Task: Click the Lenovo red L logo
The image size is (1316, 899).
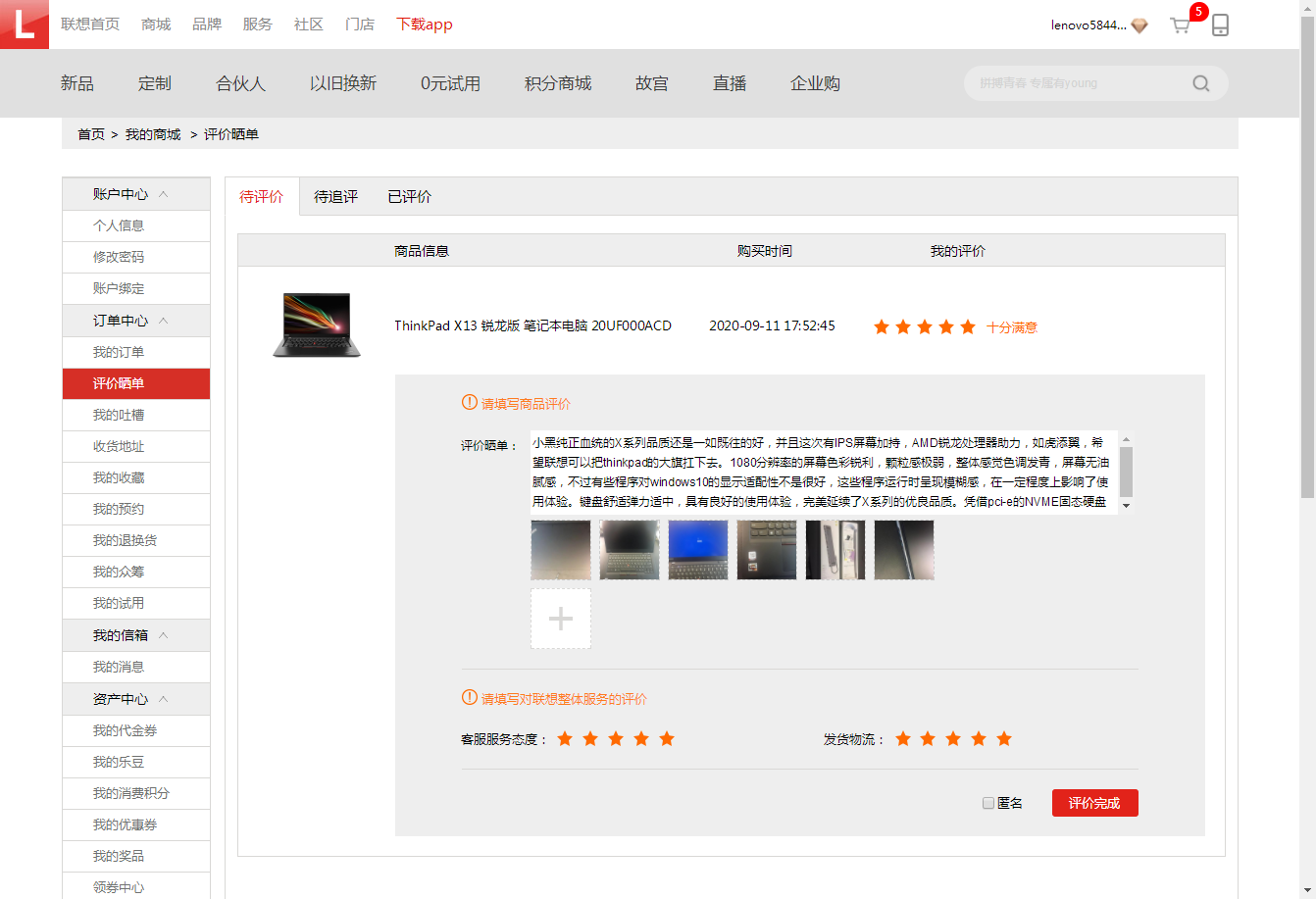Action: (x=25, y=25)
